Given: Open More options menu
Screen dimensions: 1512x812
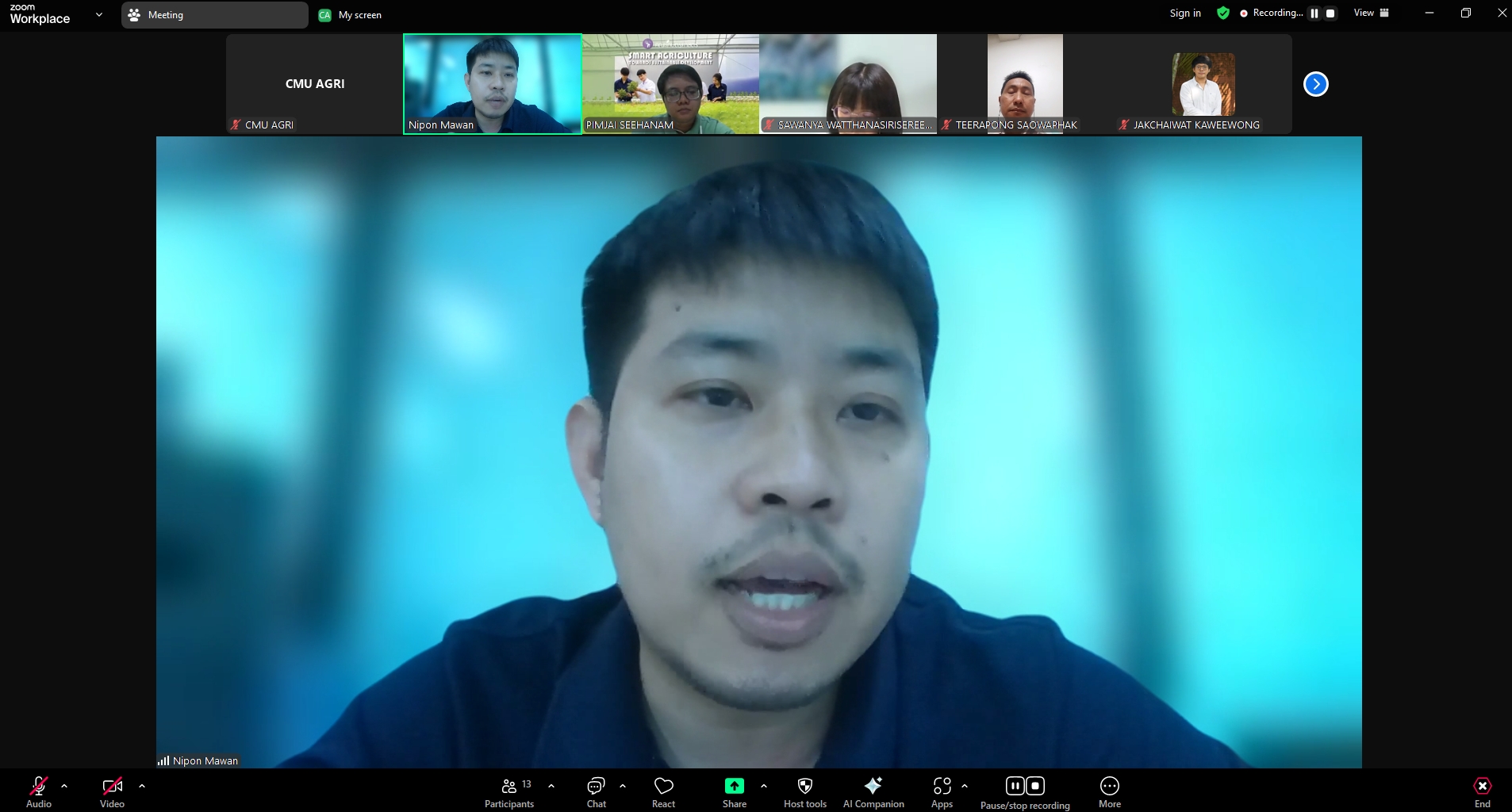Looking at the screenshot, I should tap(1110, 792).
